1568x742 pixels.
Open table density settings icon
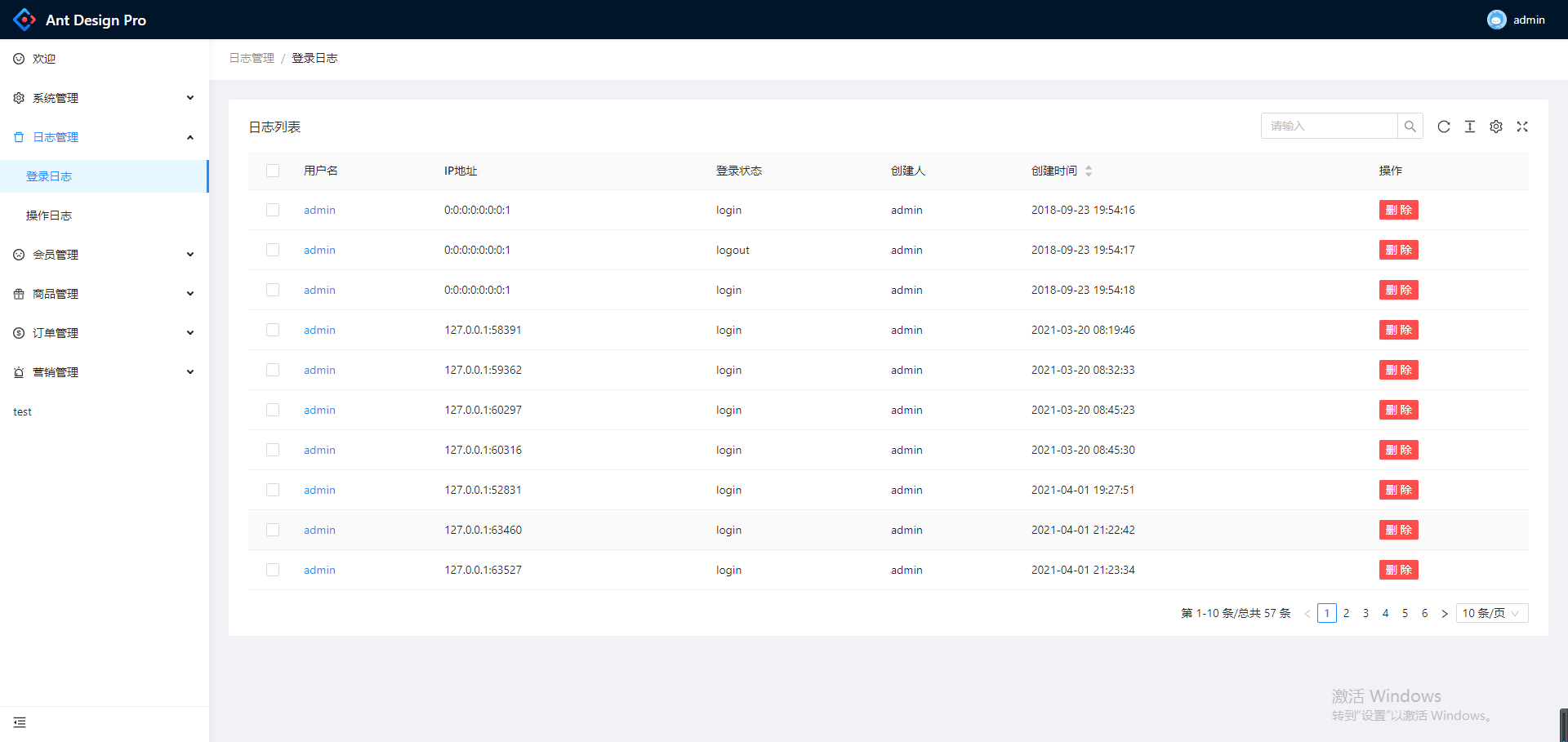click(1470, 127)
